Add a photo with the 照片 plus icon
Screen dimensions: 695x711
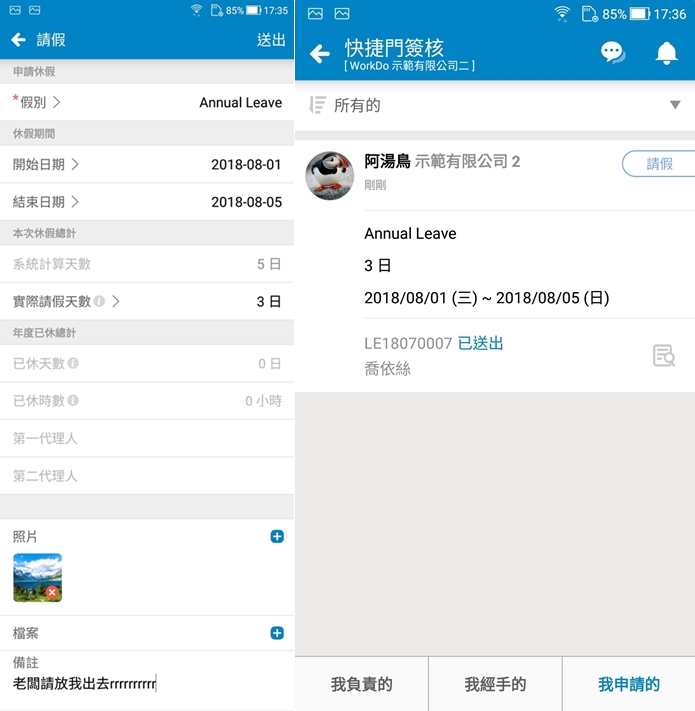[x=277, y=536]
